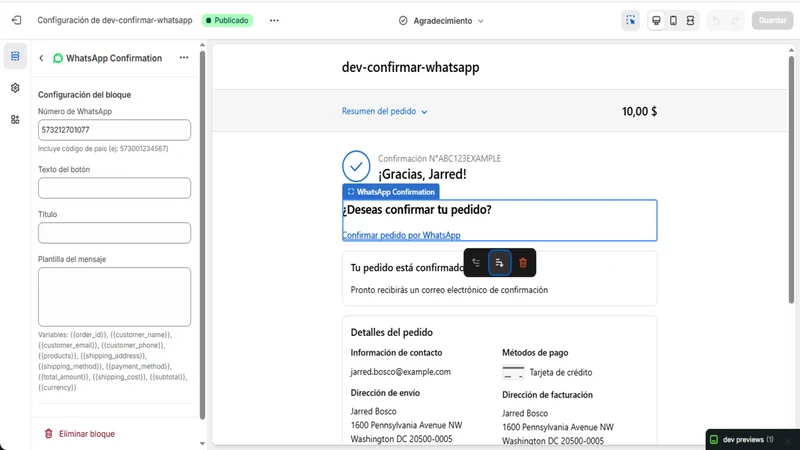This screenshot has width=800, height=450.
Task: Click the Configuración de dev-confirmar-whatsapp title
Action: [115, 20]
